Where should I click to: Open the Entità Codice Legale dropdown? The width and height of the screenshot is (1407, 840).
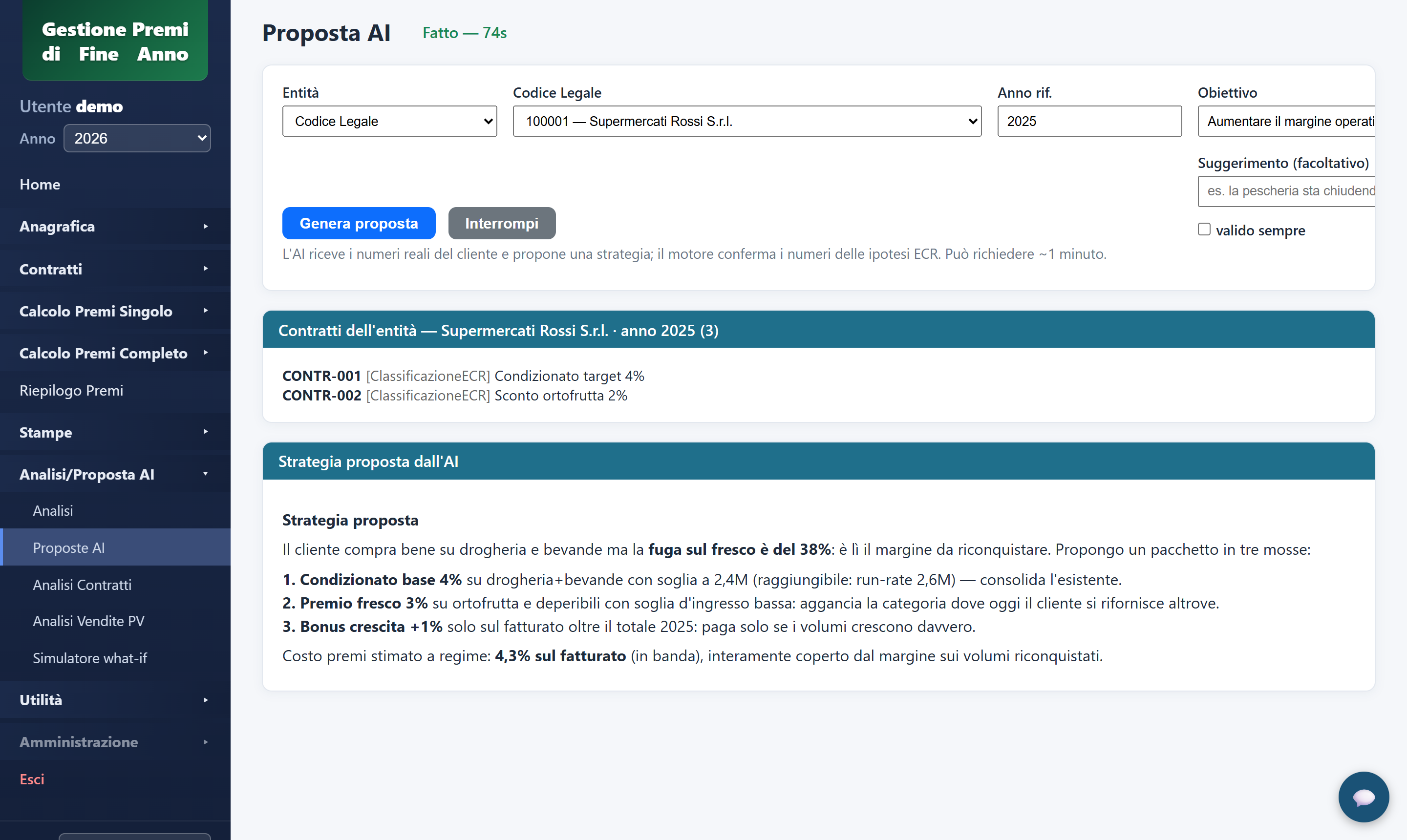click(x=389, y=121)
